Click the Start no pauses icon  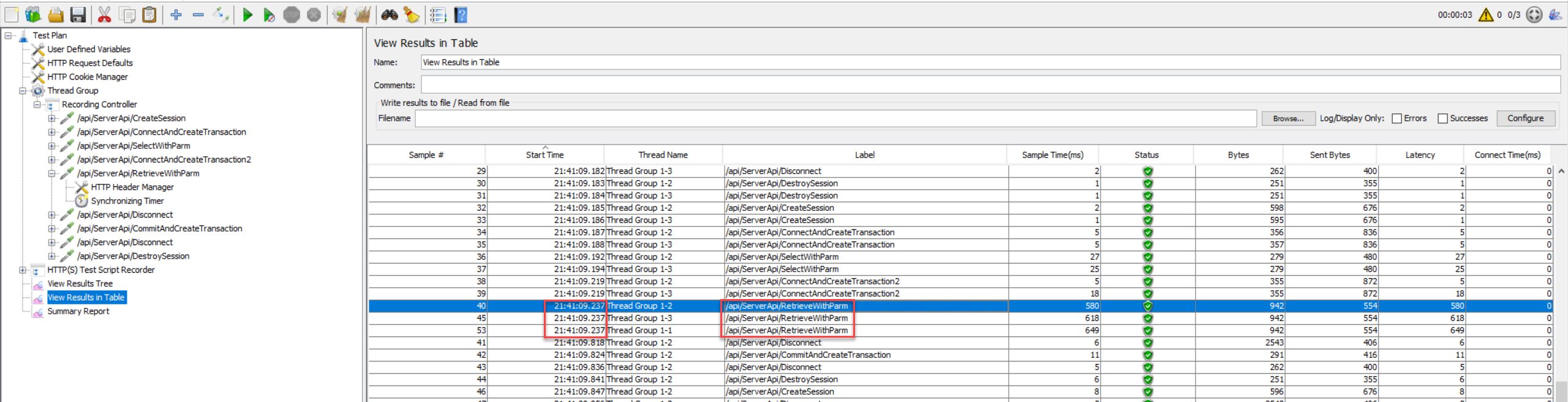(x=269, y=15)
